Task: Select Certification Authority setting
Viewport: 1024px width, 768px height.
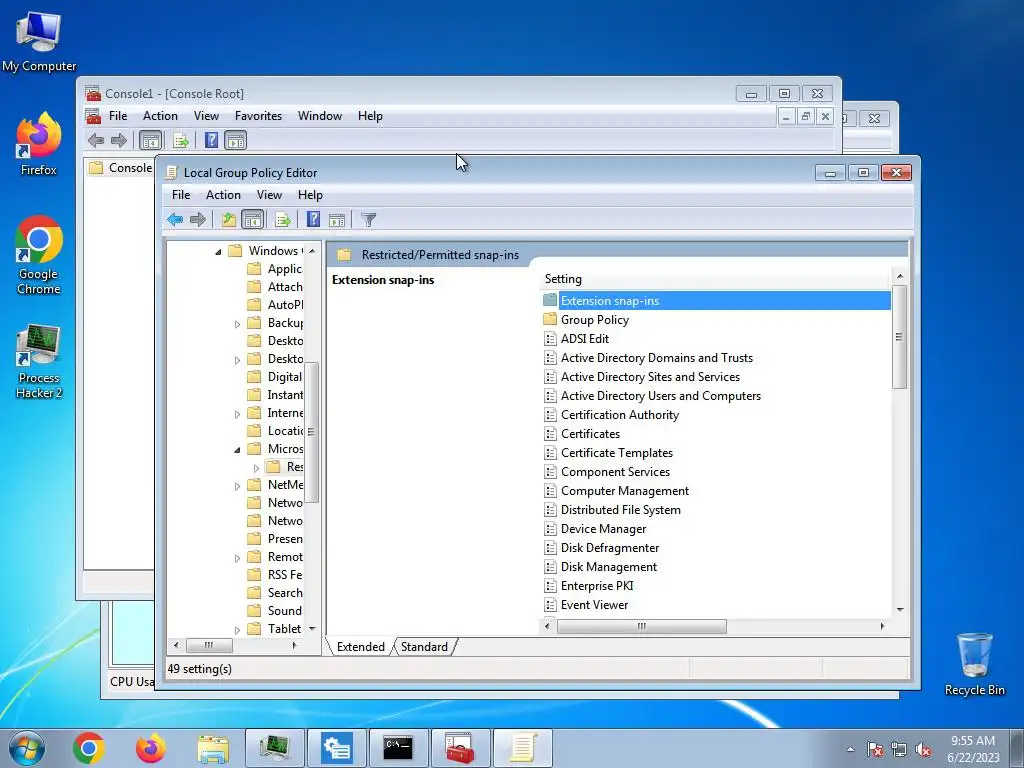Action: (x=619, y=415)
